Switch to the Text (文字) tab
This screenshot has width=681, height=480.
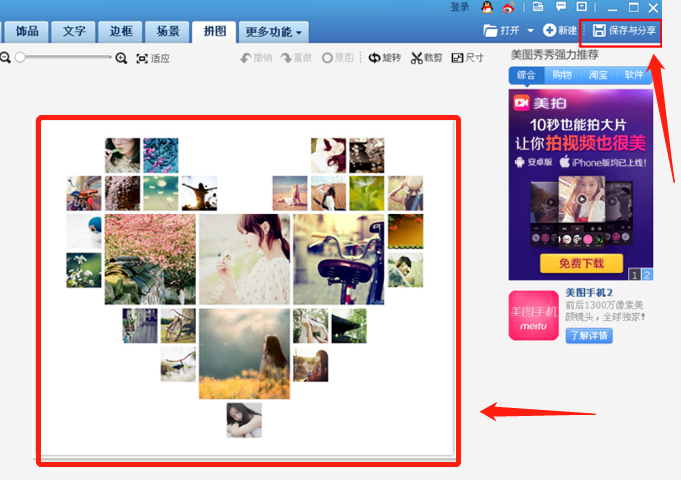[x=74, y=32]
